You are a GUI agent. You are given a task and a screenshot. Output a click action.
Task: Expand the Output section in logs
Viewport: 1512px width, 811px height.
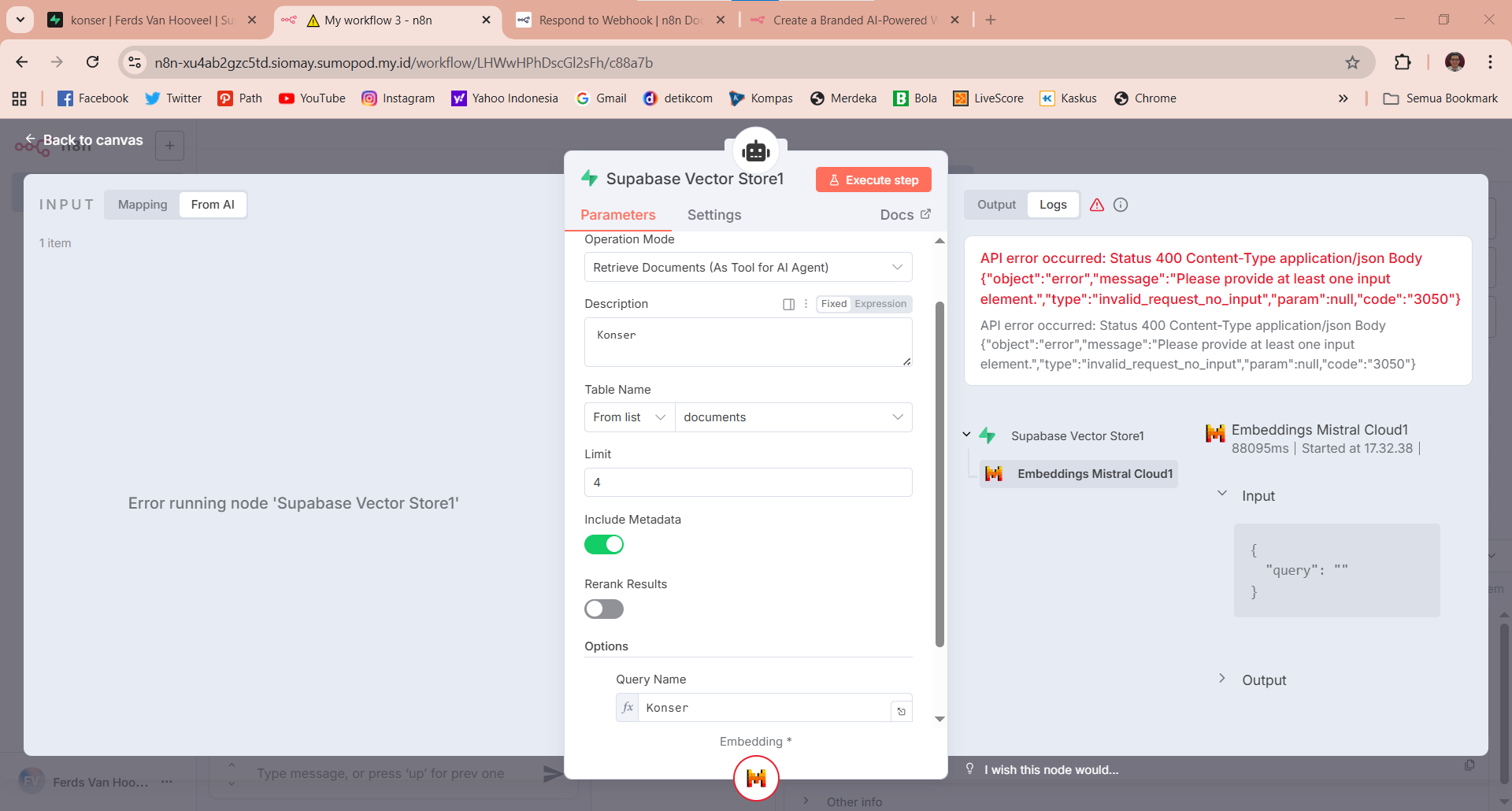[1222, 678]
